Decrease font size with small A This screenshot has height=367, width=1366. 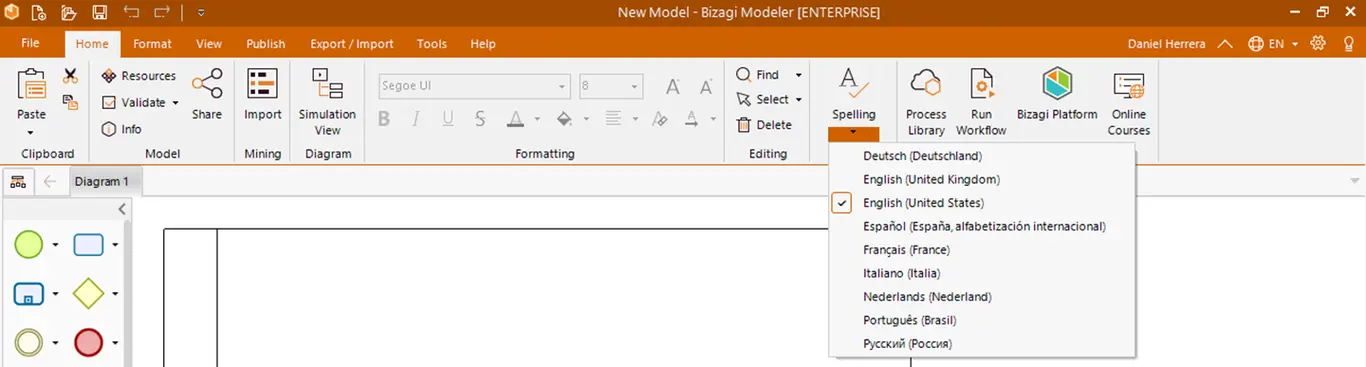(x=706, y=87)
